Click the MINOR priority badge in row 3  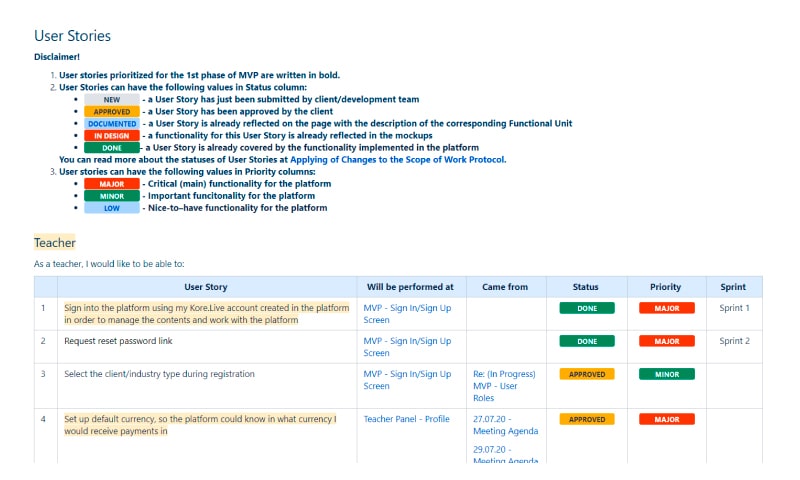point(666,374)
